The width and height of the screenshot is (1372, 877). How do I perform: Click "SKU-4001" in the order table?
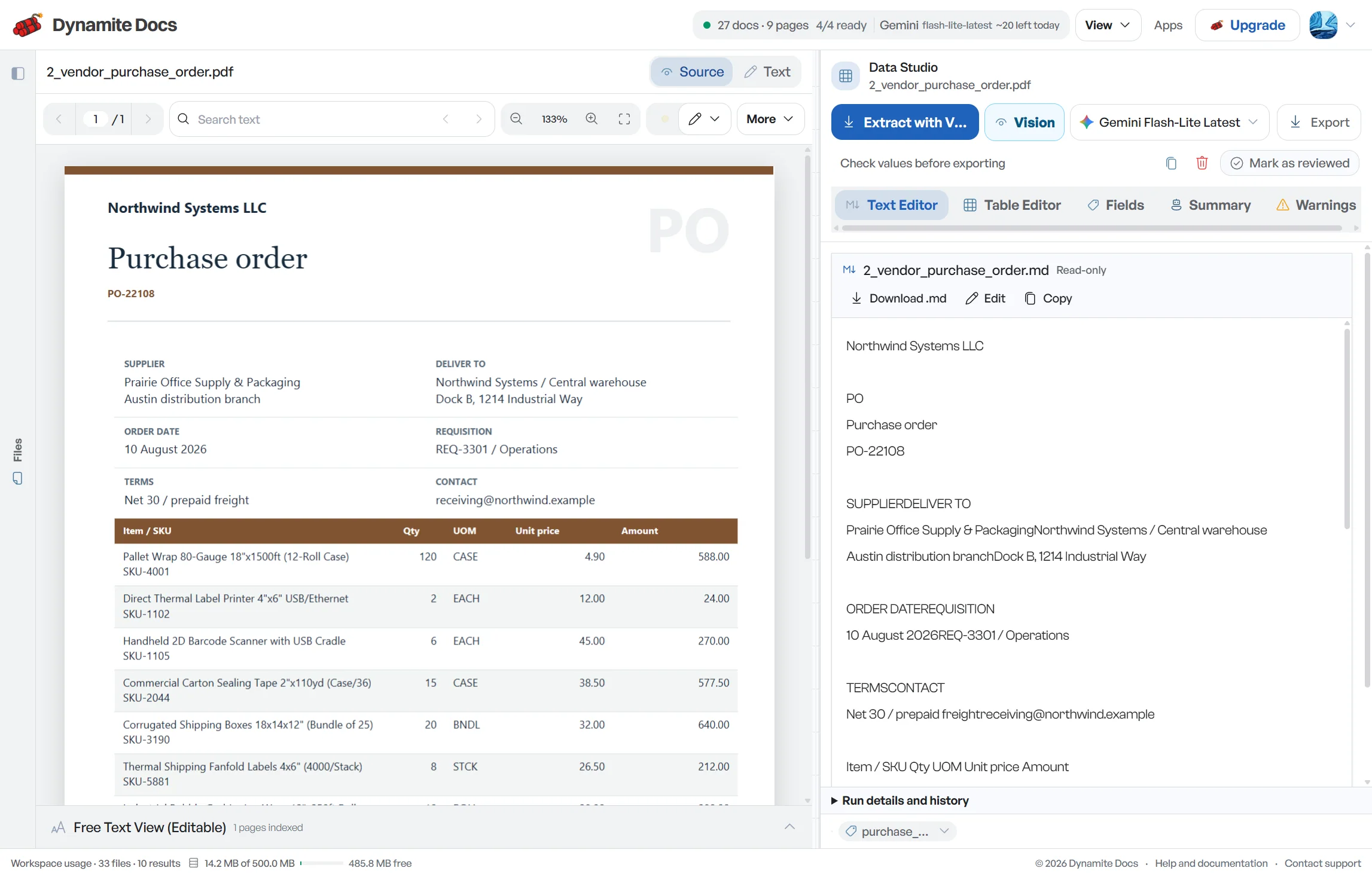point(146,572)
